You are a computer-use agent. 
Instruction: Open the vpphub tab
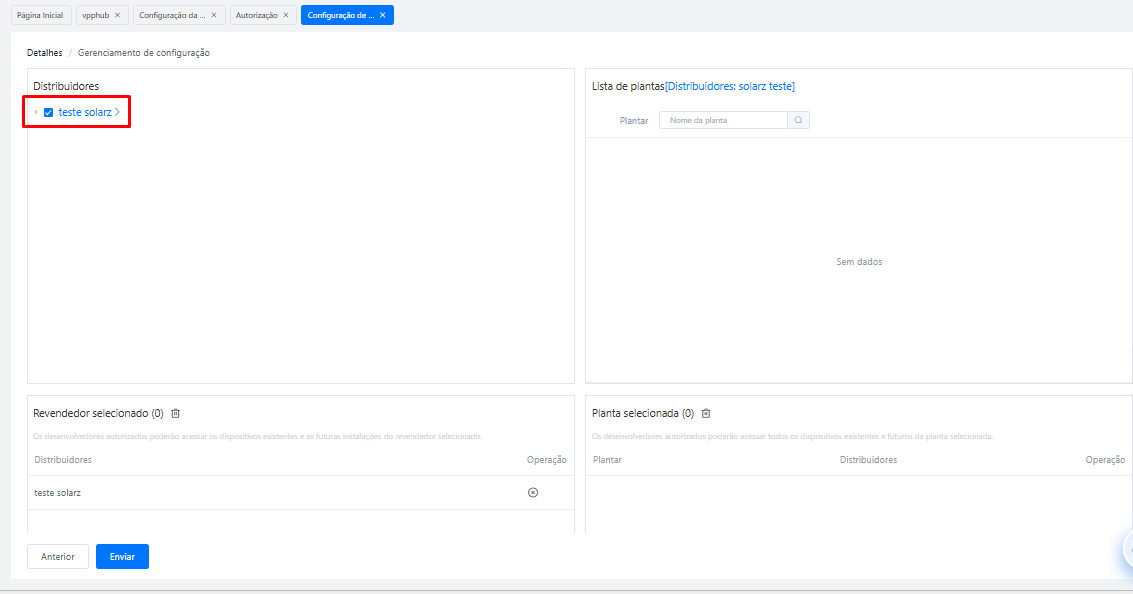pyautogui.click(x=95, y=15)
